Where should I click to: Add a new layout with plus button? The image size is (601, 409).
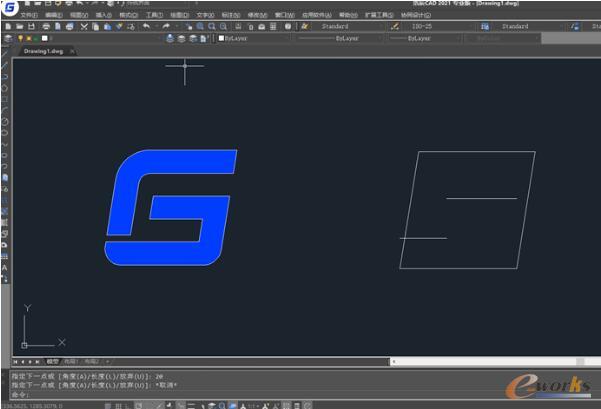point(108,361)
